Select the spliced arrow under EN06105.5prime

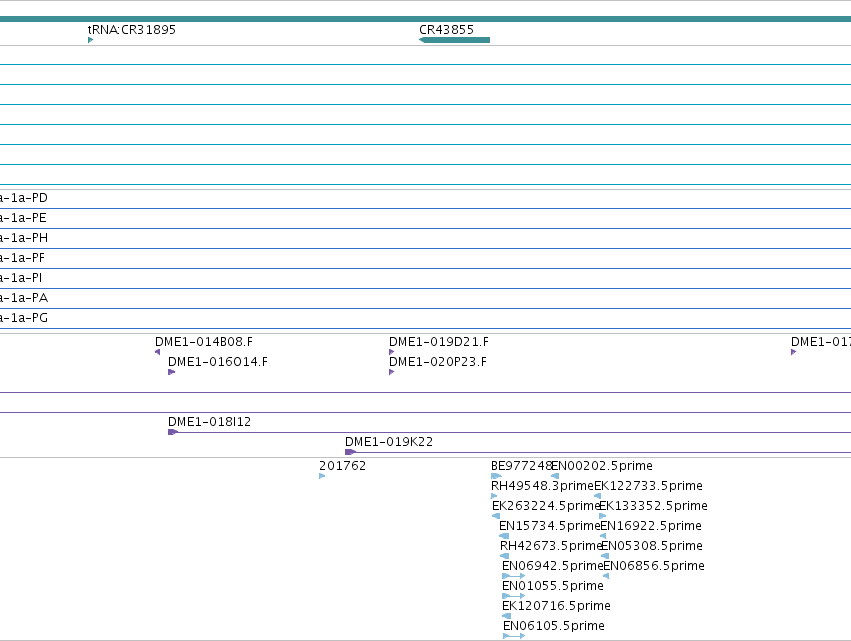click(514, 636)
